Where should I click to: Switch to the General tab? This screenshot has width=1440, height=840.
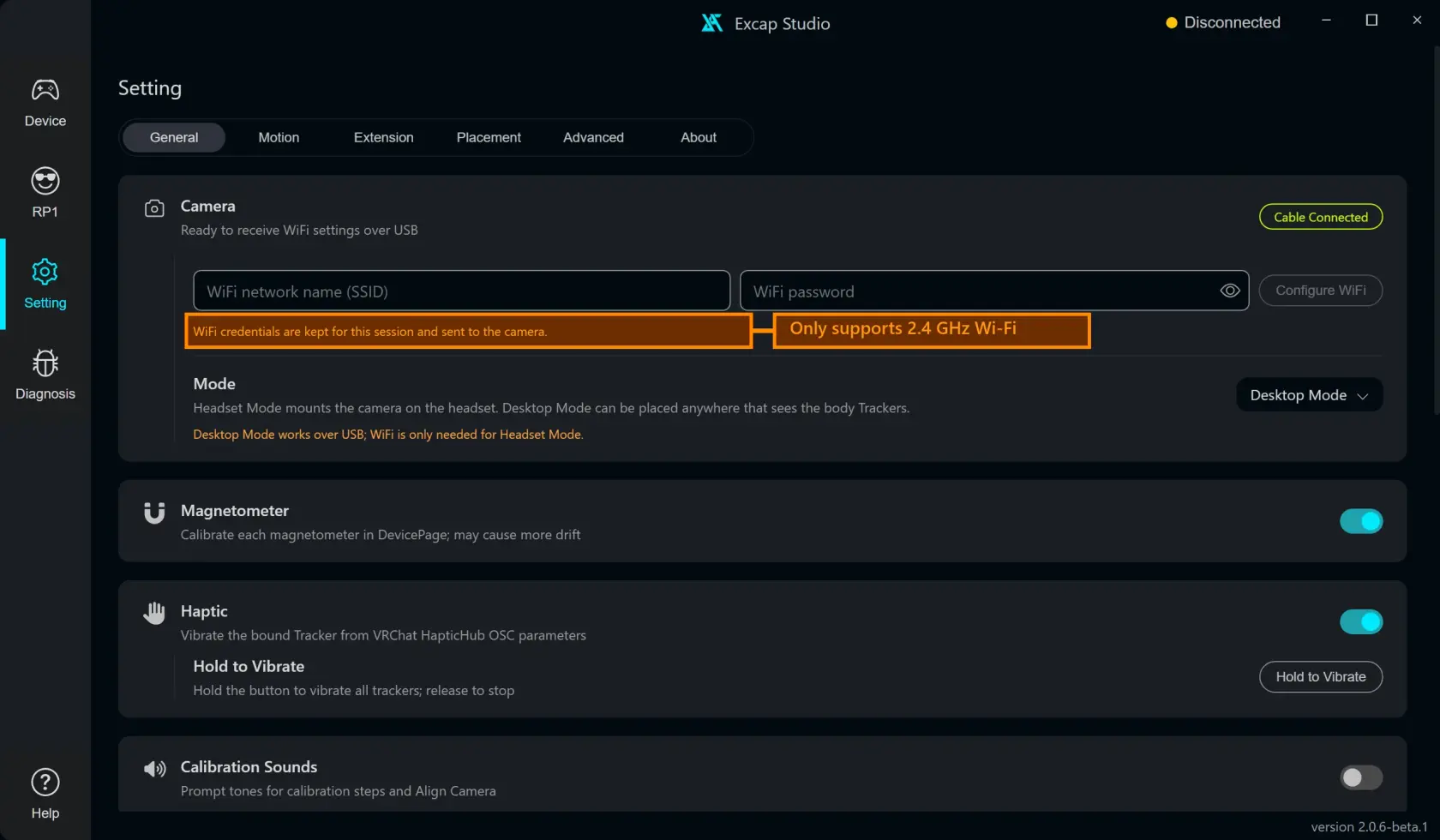pos(174,137)
